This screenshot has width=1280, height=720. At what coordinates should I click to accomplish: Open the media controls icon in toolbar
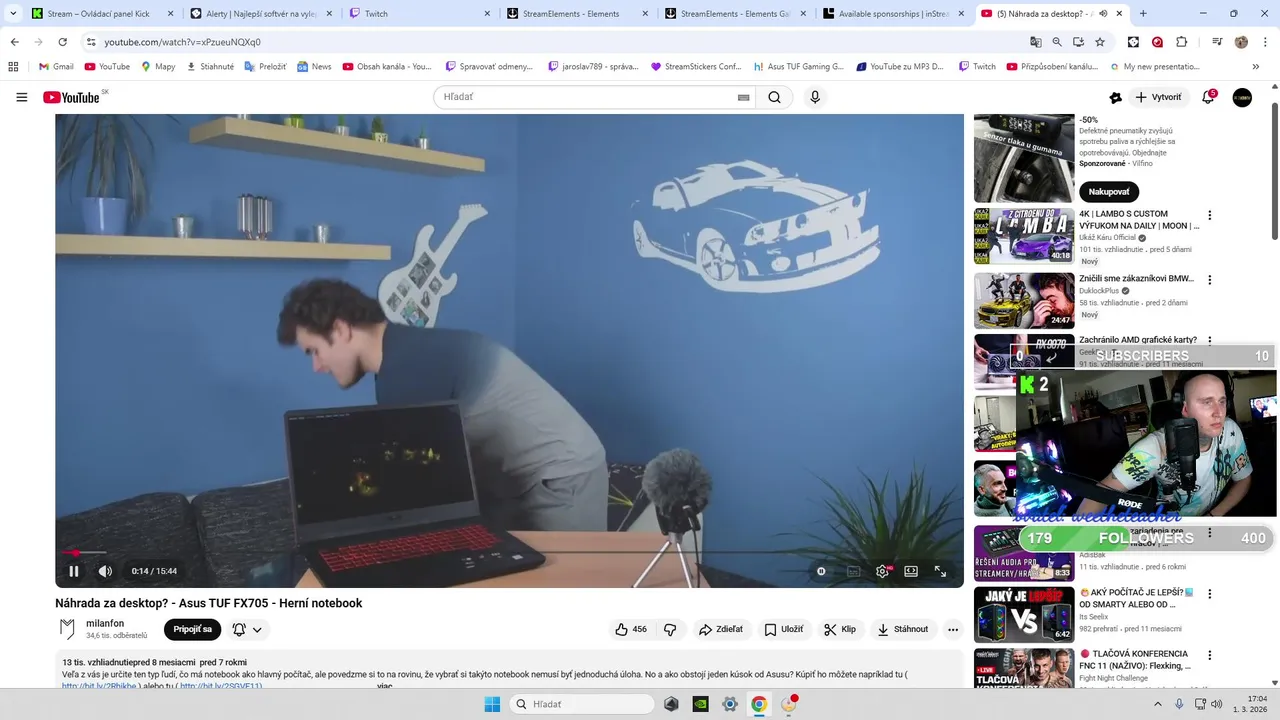click(x=1217, y=42)
